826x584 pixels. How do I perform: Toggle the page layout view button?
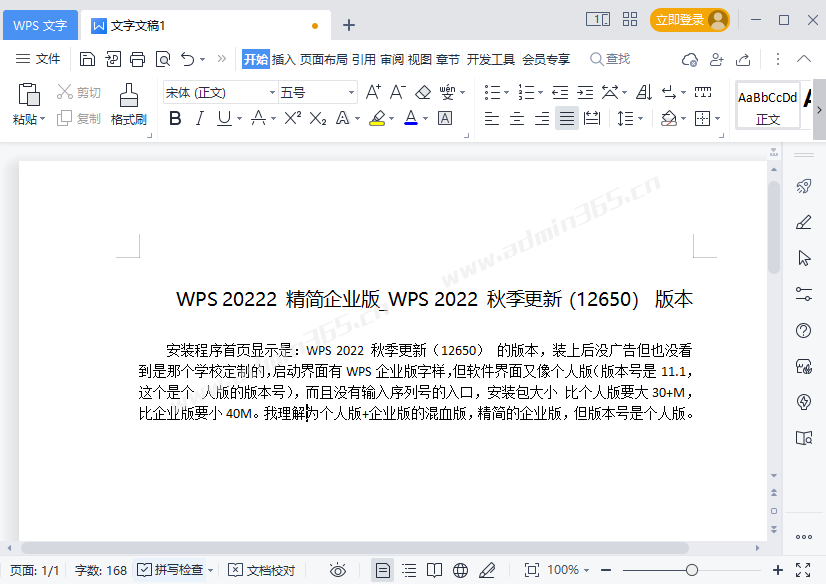(x=382, y=570)
